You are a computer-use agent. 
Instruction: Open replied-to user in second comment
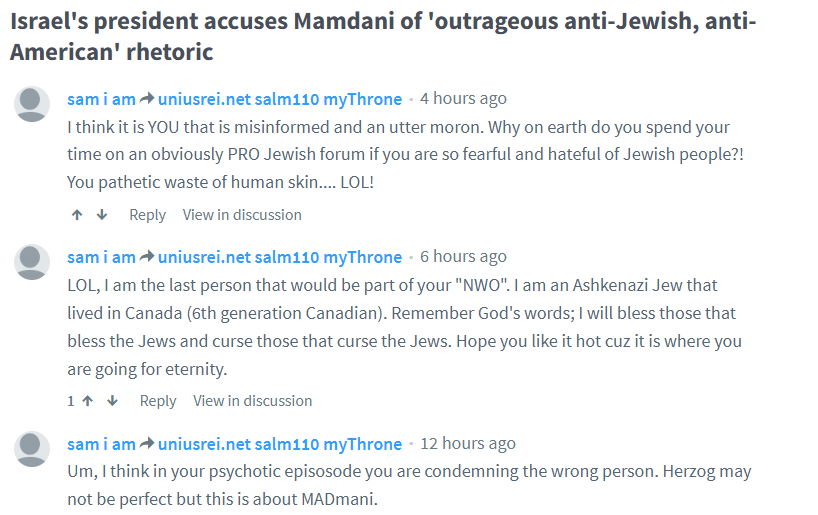280,257
